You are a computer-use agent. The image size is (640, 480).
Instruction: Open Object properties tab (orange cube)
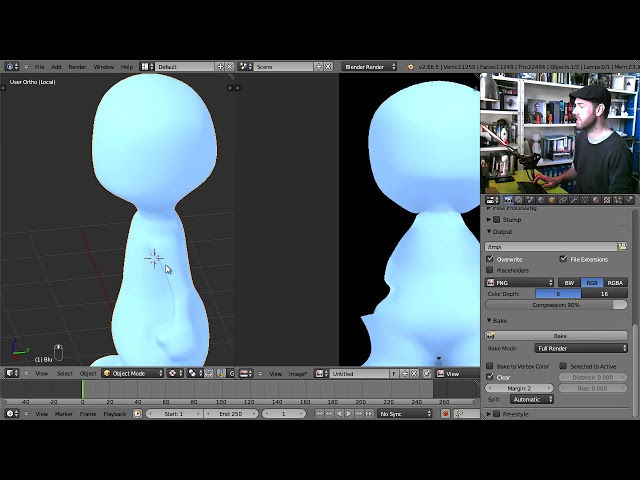(552, 200)
